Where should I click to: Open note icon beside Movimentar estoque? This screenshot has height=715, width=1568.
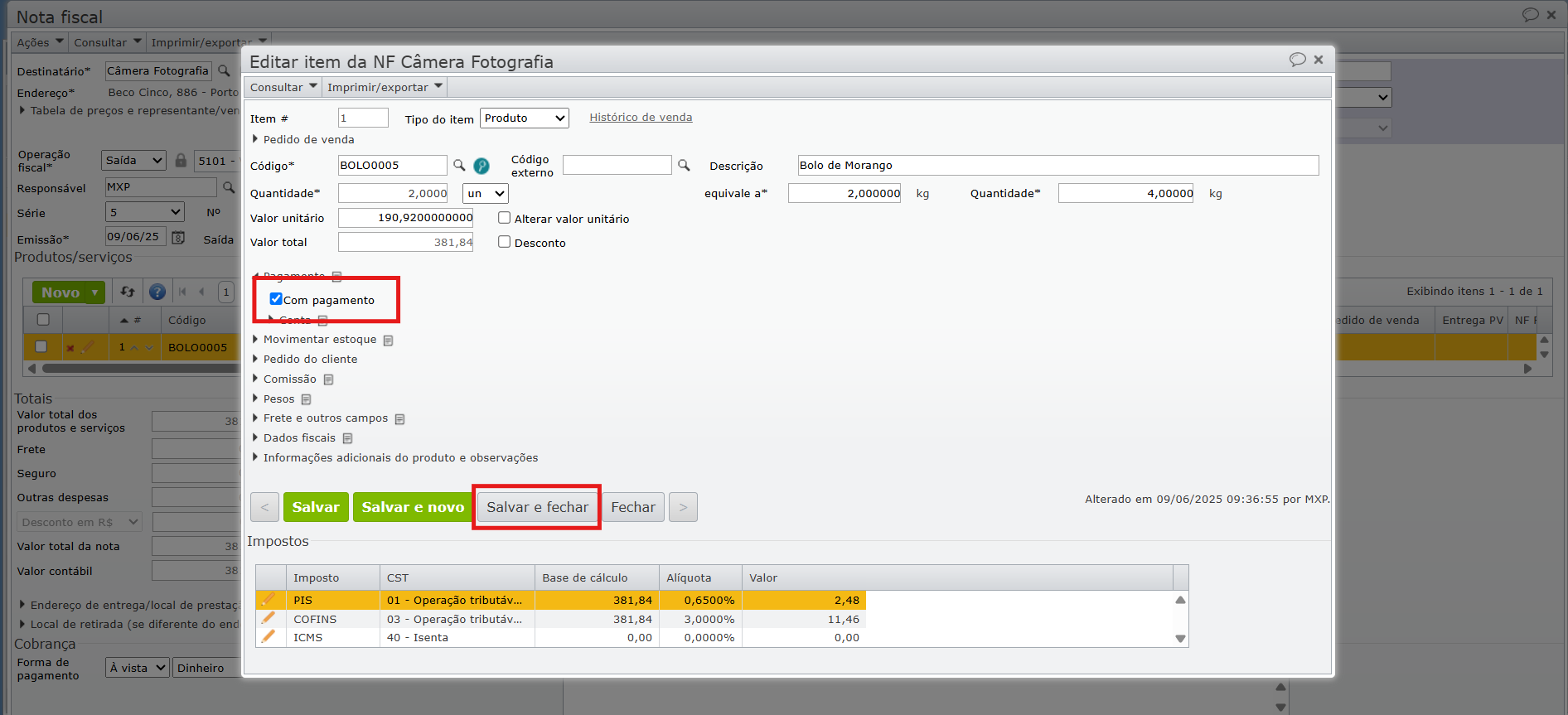coord(388,340)
